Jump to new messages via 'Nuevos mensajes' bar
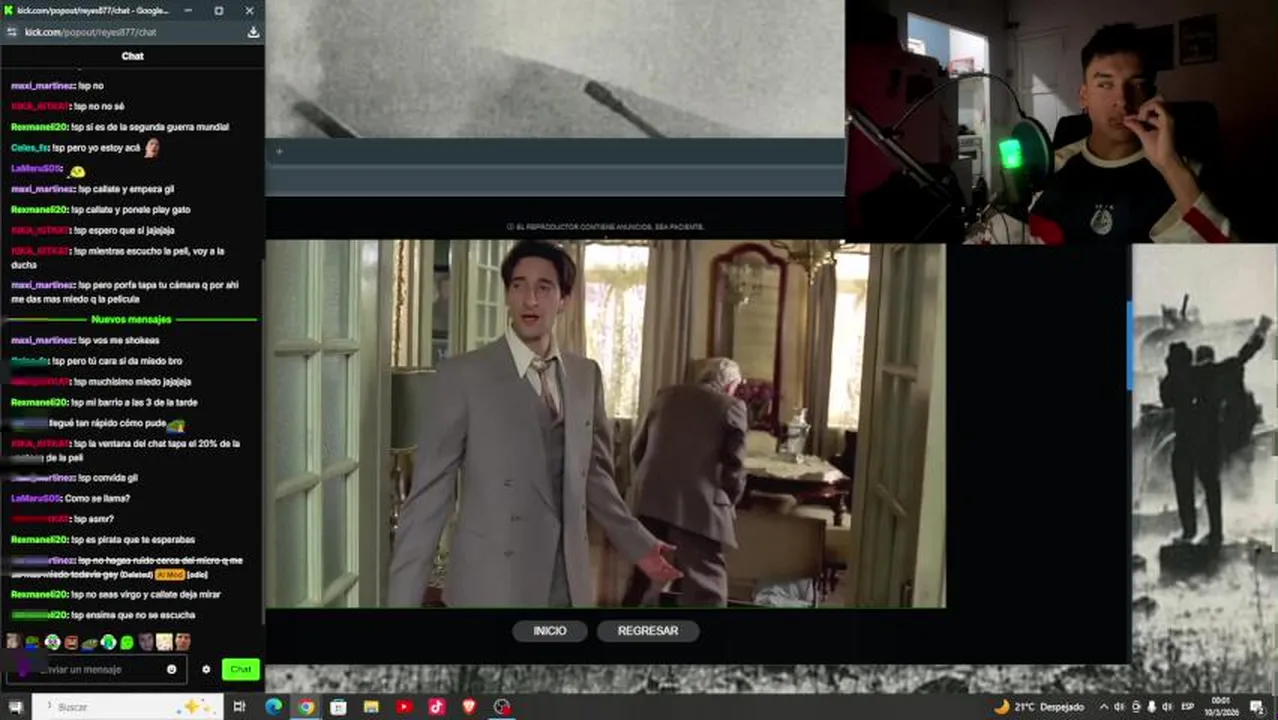 131,319
